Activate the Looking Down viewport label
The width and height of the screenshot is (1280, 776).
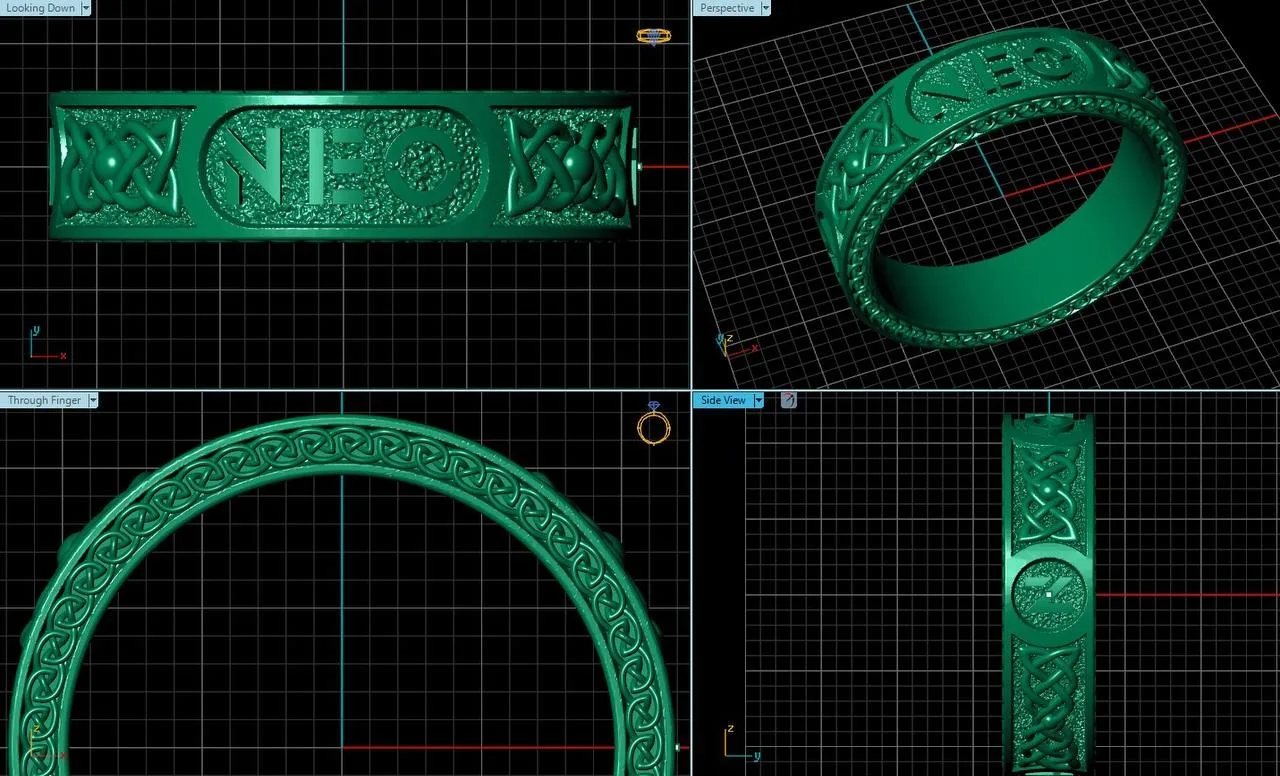pyautogui.click(x=40, y=8)
